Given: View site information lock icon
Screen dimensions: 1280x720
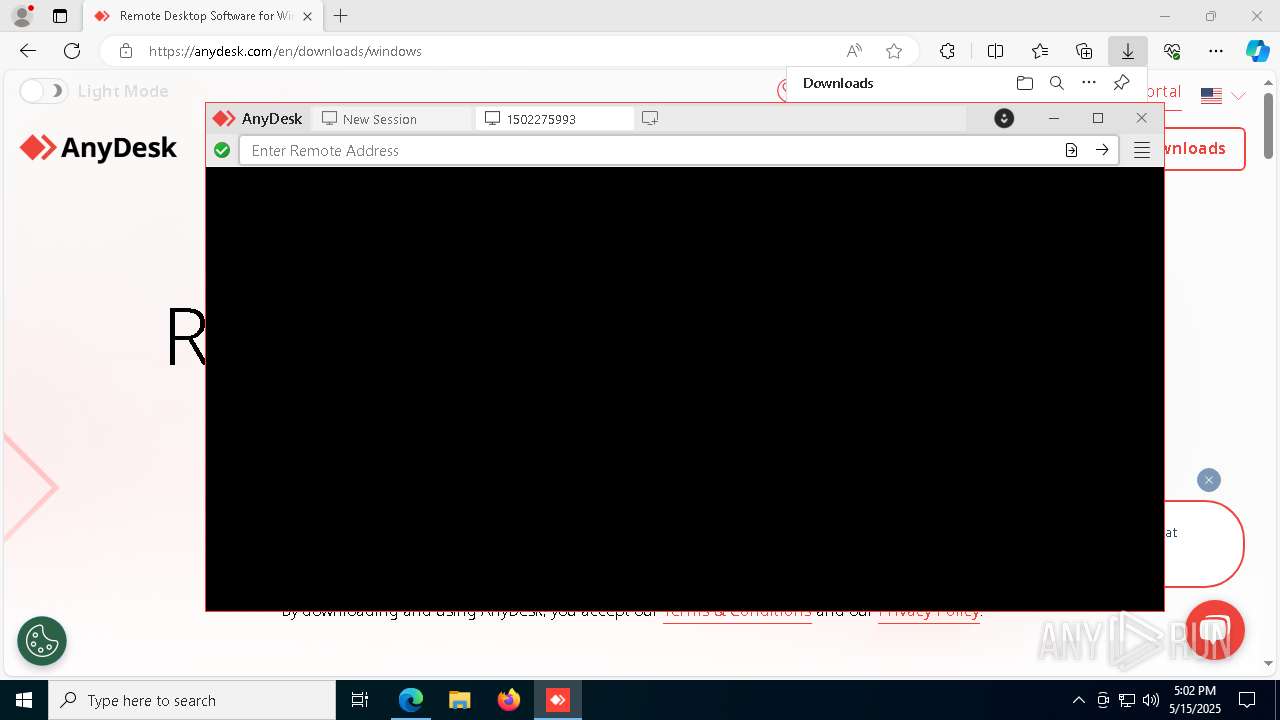Looking at the screenshot, I should pyautogui.click(x=126, y=51).
